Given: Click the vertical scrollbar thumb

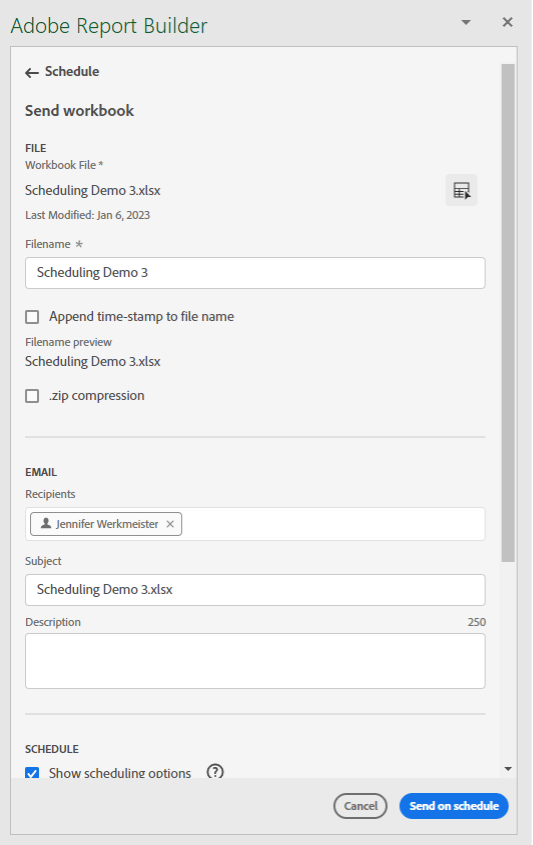Looking at the screenshot, I should (x=508, y=313).
